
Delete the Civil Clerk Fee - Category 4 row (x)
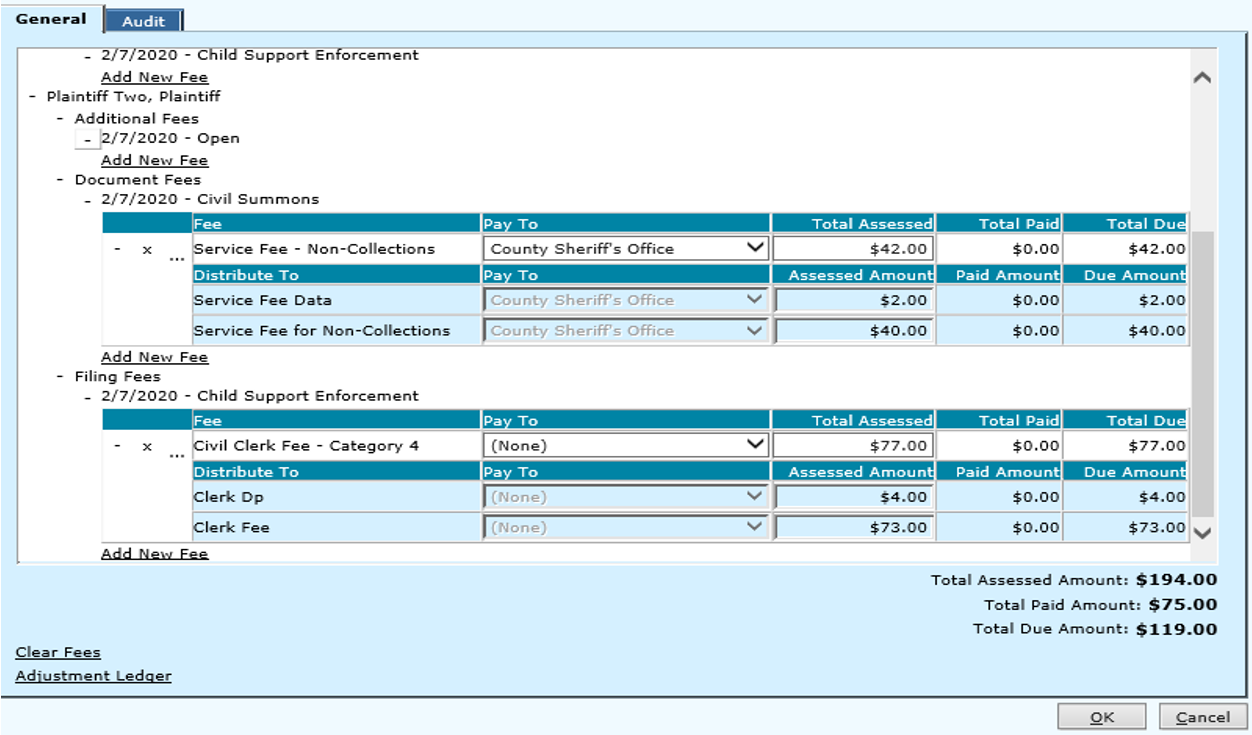click(x=147, y=447)
